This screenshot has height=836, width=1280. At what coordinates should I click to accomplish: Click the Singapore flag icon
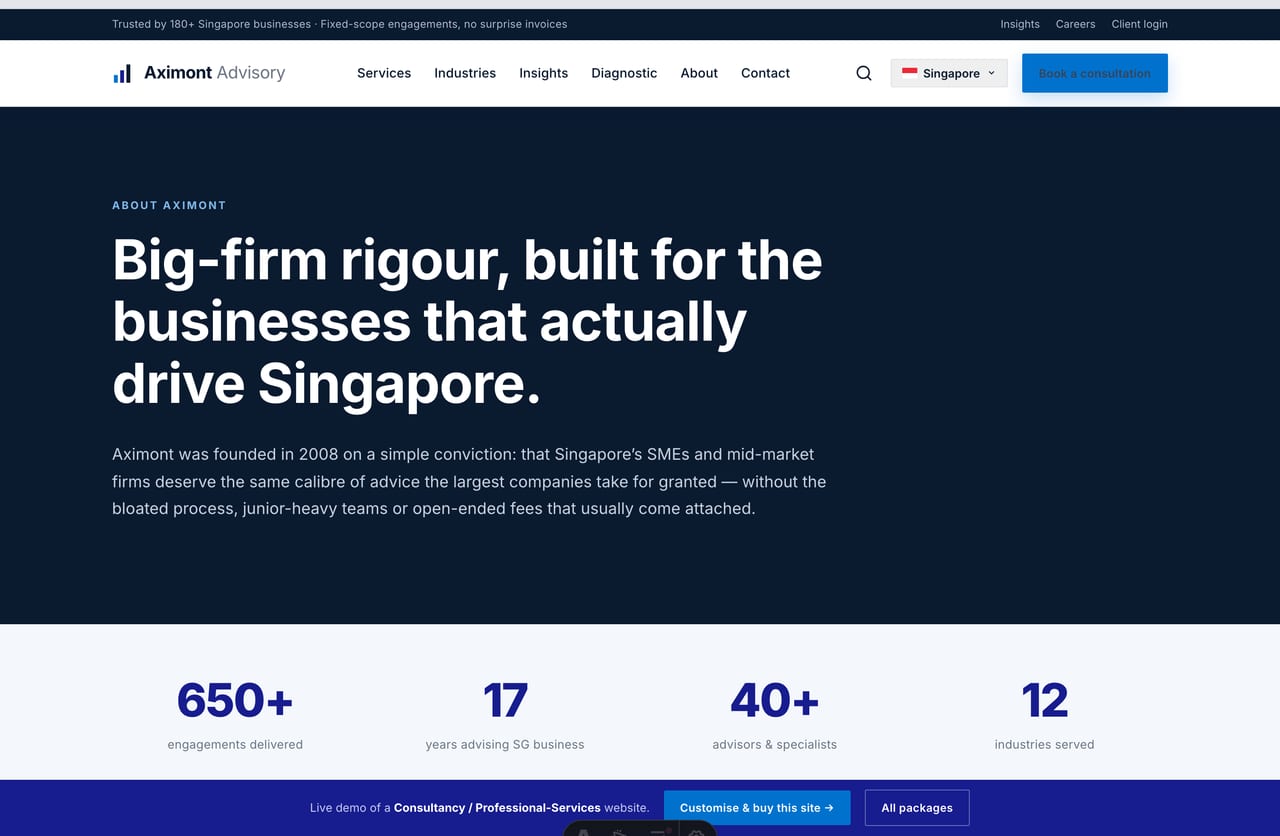tap(910, 73)
